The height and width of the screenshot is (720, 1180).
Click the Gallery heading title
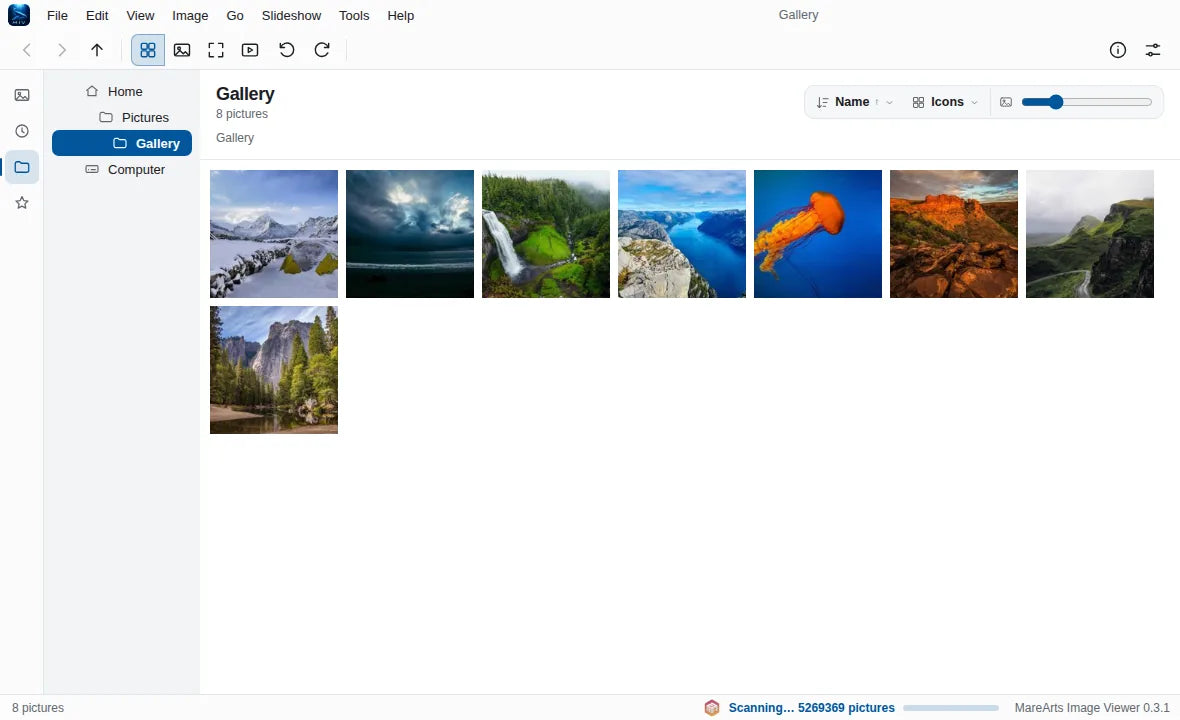click(245, 94)
